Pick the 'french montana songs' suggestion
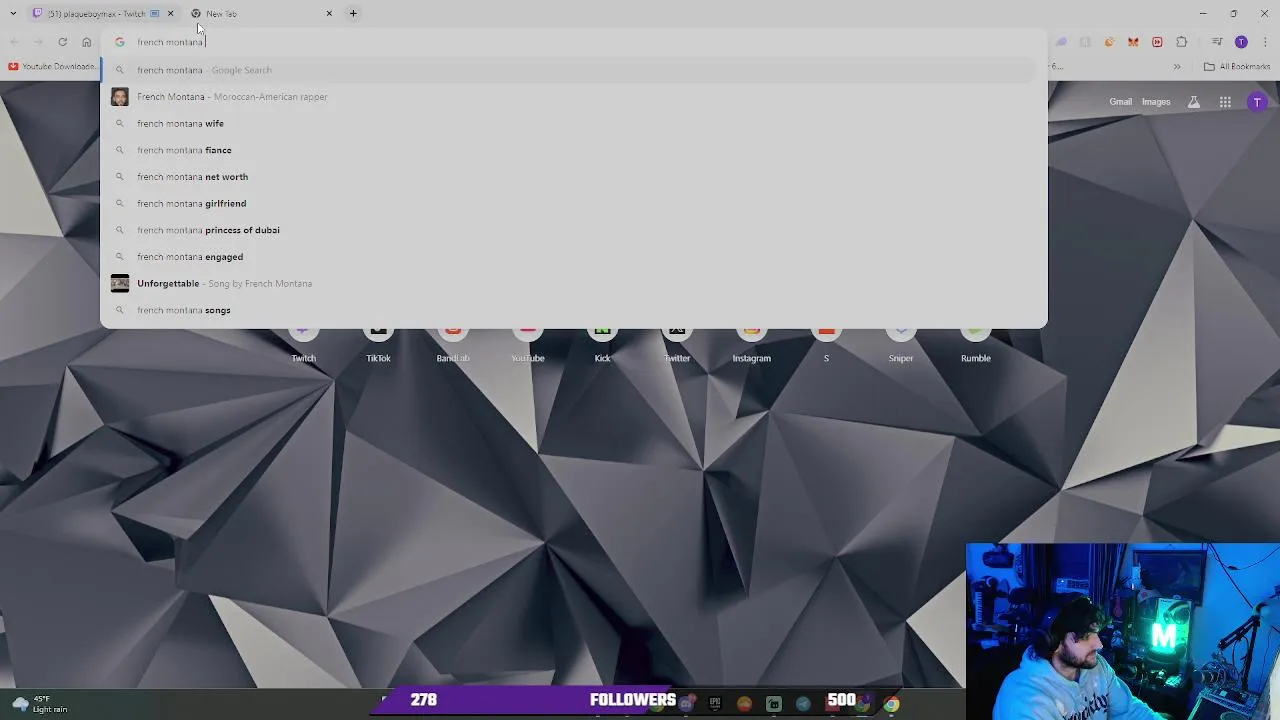The height and width of the screenshot is (720, 1280). pos(573,310)
